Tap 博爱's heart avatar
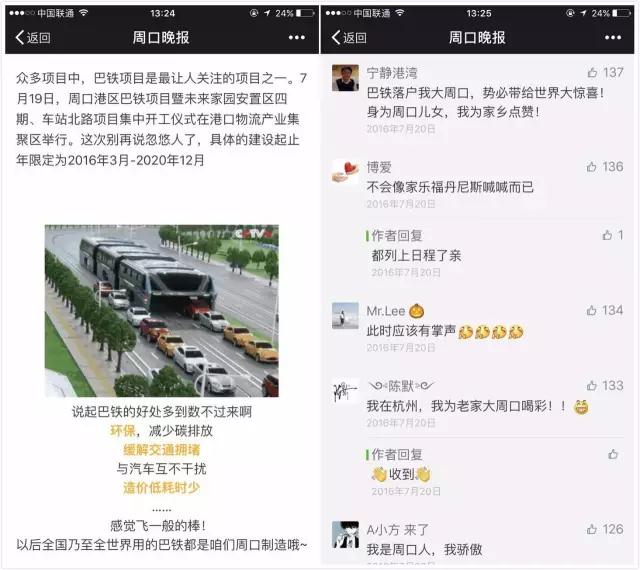This screenshot has height=570, width=640. pos(345,172)
